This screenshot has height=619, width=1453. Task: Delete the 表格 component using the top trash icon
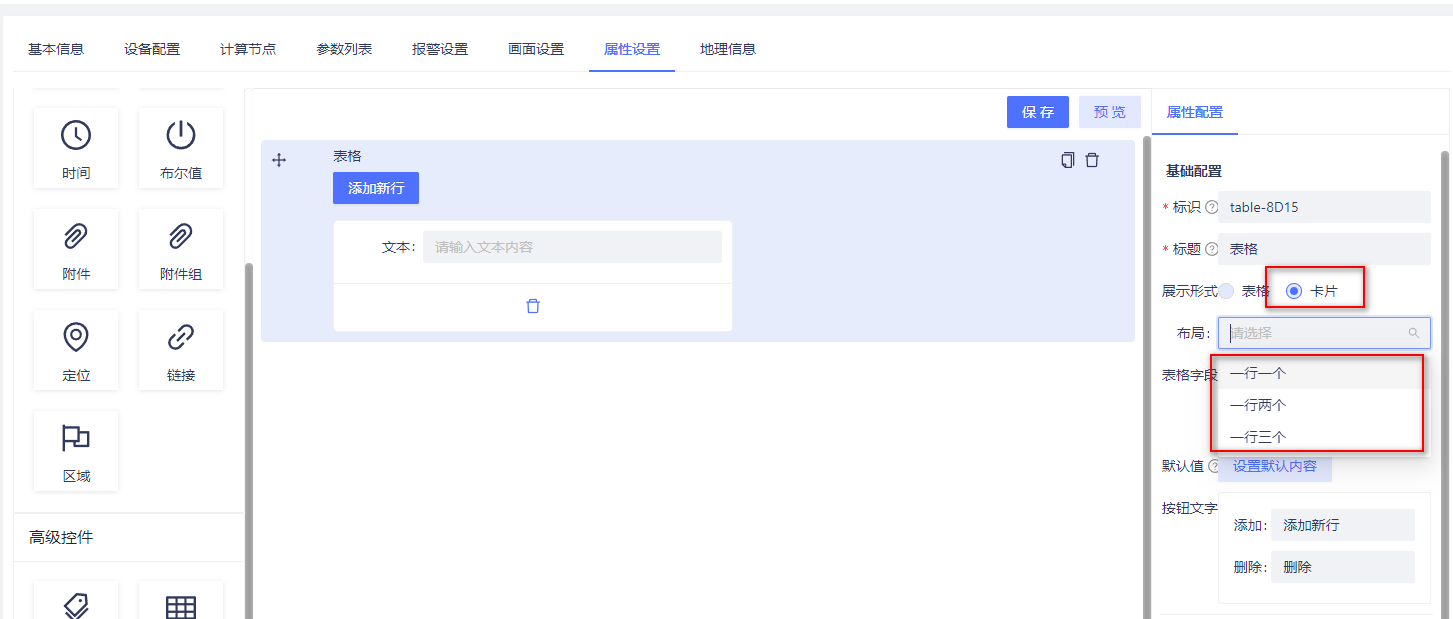tap(1092, 160)
